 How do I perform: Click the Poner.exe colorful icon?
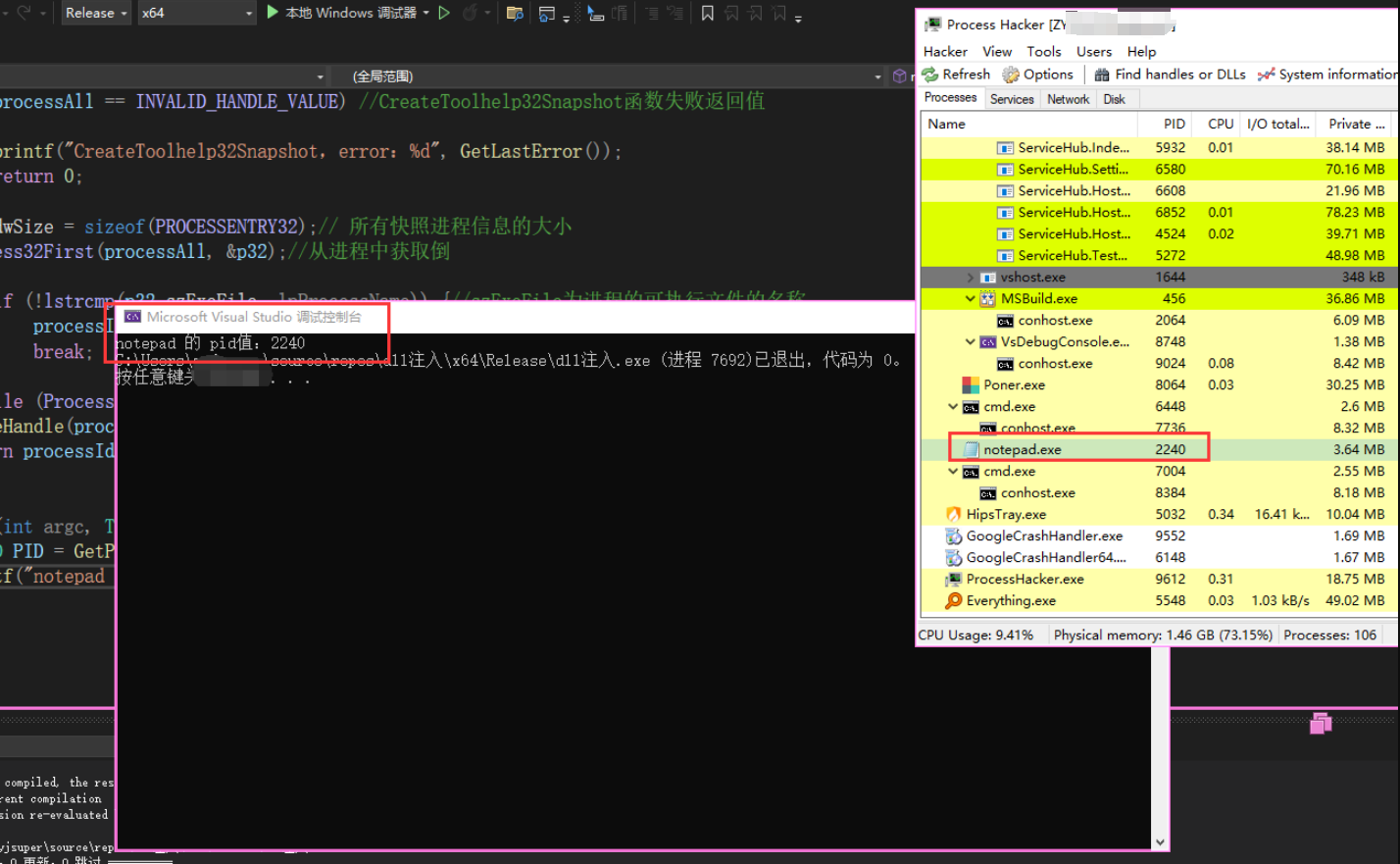pos(971,384)
